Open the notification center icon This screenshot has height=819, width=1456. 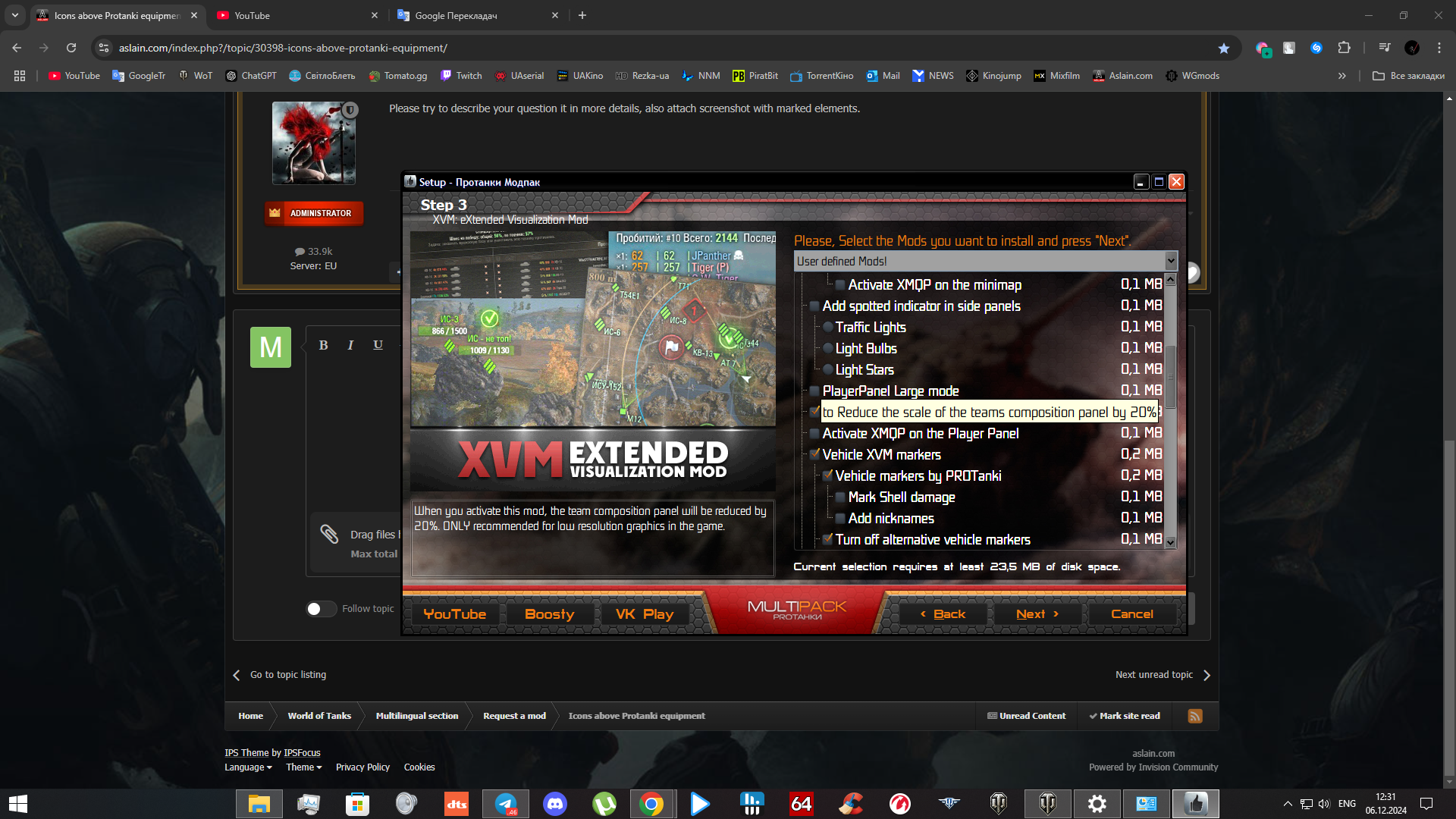pos(1426,804)
